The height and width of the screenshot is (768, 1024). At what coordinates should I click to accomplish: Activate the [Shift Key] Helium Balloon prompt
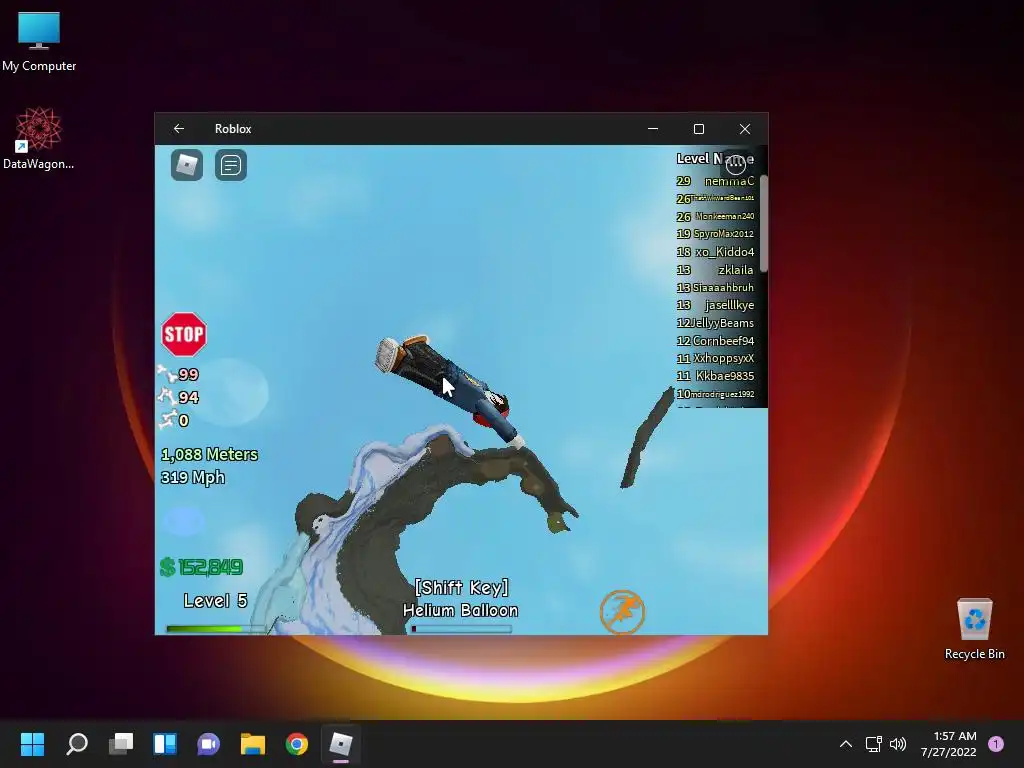(x=461, y=598)
